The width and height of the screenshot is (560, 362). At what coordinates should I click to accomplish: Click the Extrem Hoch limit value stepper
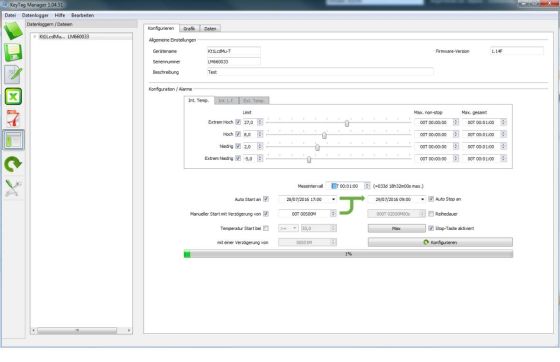[260, 122]
